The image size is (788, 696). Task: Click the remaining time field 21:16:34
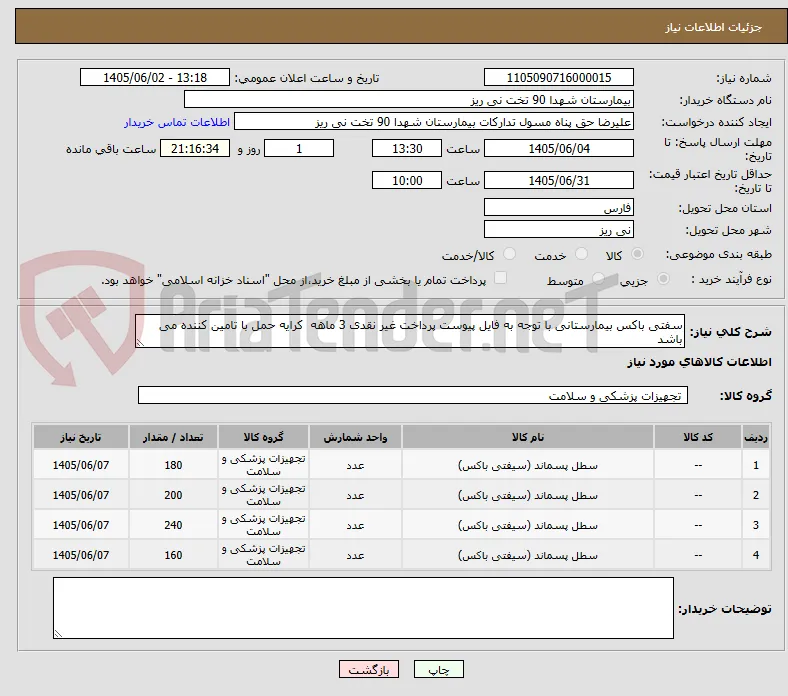point(195,148)
